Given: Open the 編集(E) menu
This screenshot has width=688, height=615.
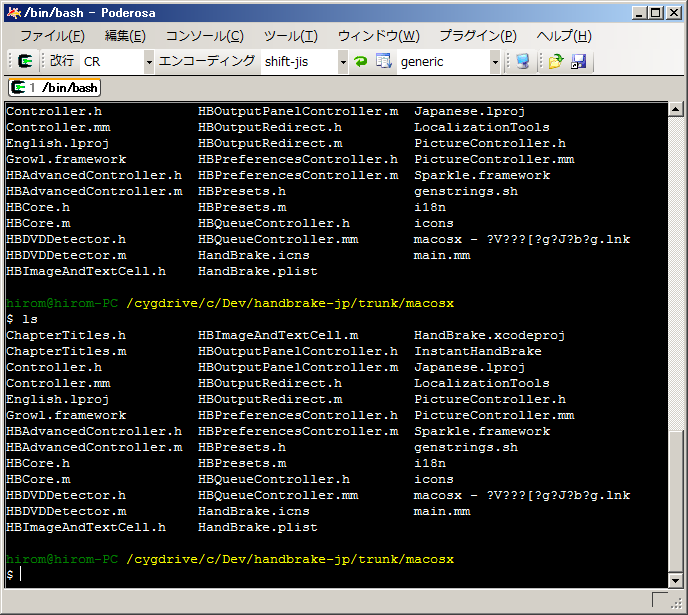Looking at the screenshot, I should click(x=125, y=36).
